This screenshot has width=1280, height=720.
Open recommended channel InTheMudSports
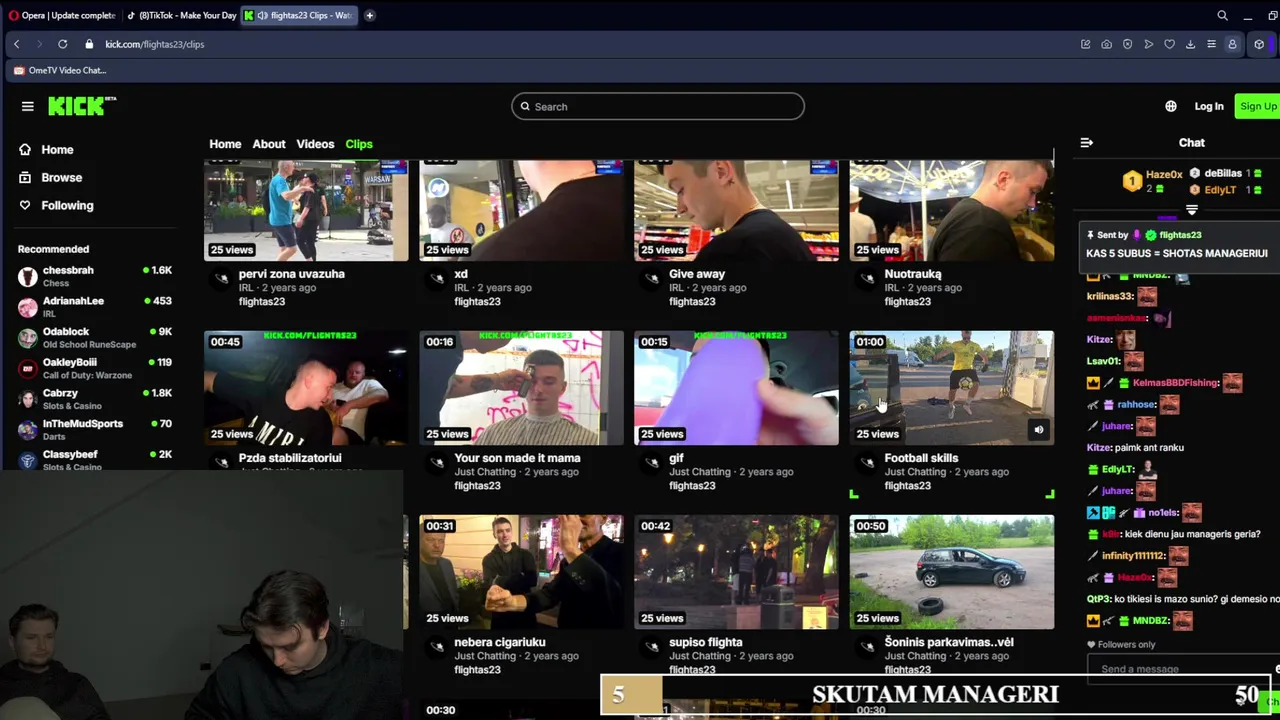[95, 429]
